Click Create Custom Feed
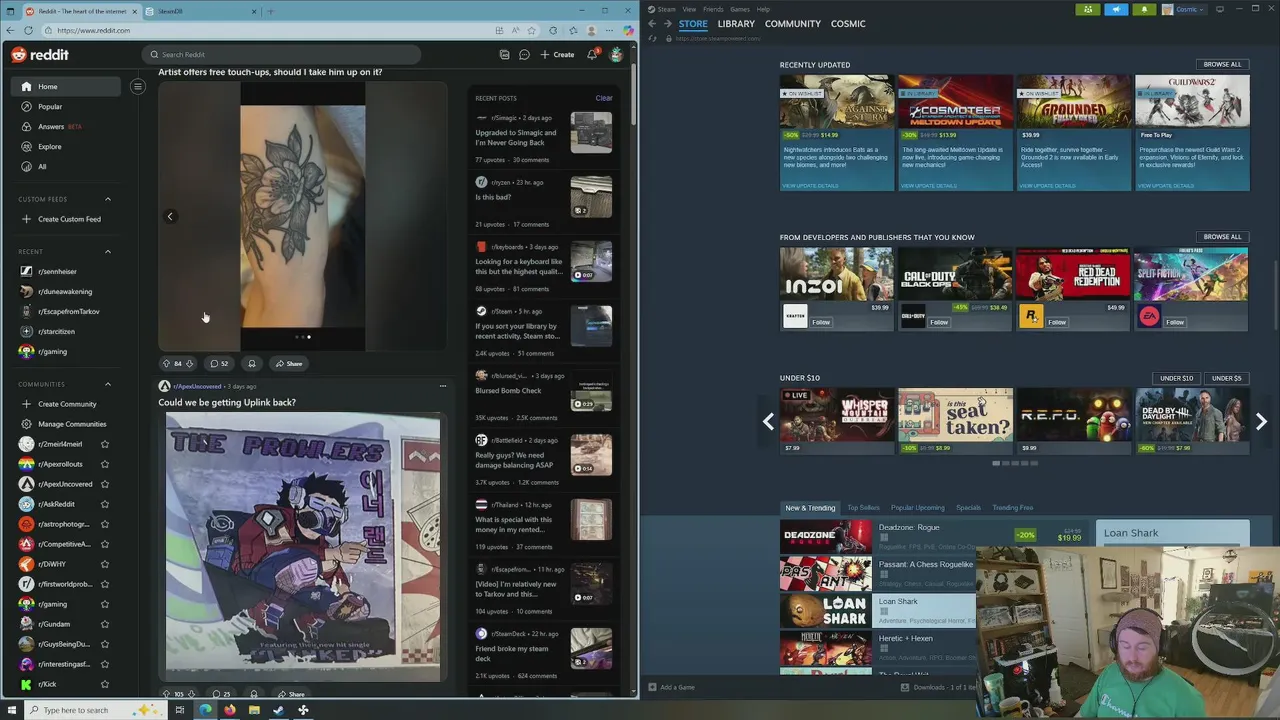The image size is (1280, 720). [60, 219]
